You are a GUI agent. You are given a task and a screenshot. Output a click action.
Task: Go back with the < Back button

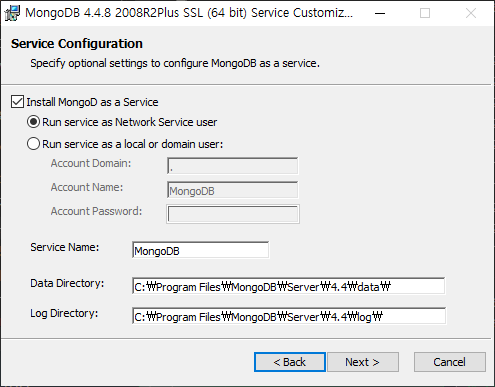(290, 362)
